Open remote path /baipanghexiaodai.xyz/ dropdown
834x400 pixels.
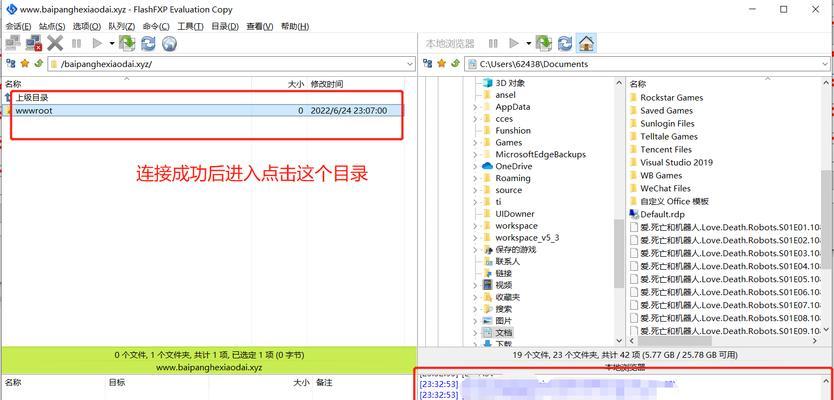point(410,64)
